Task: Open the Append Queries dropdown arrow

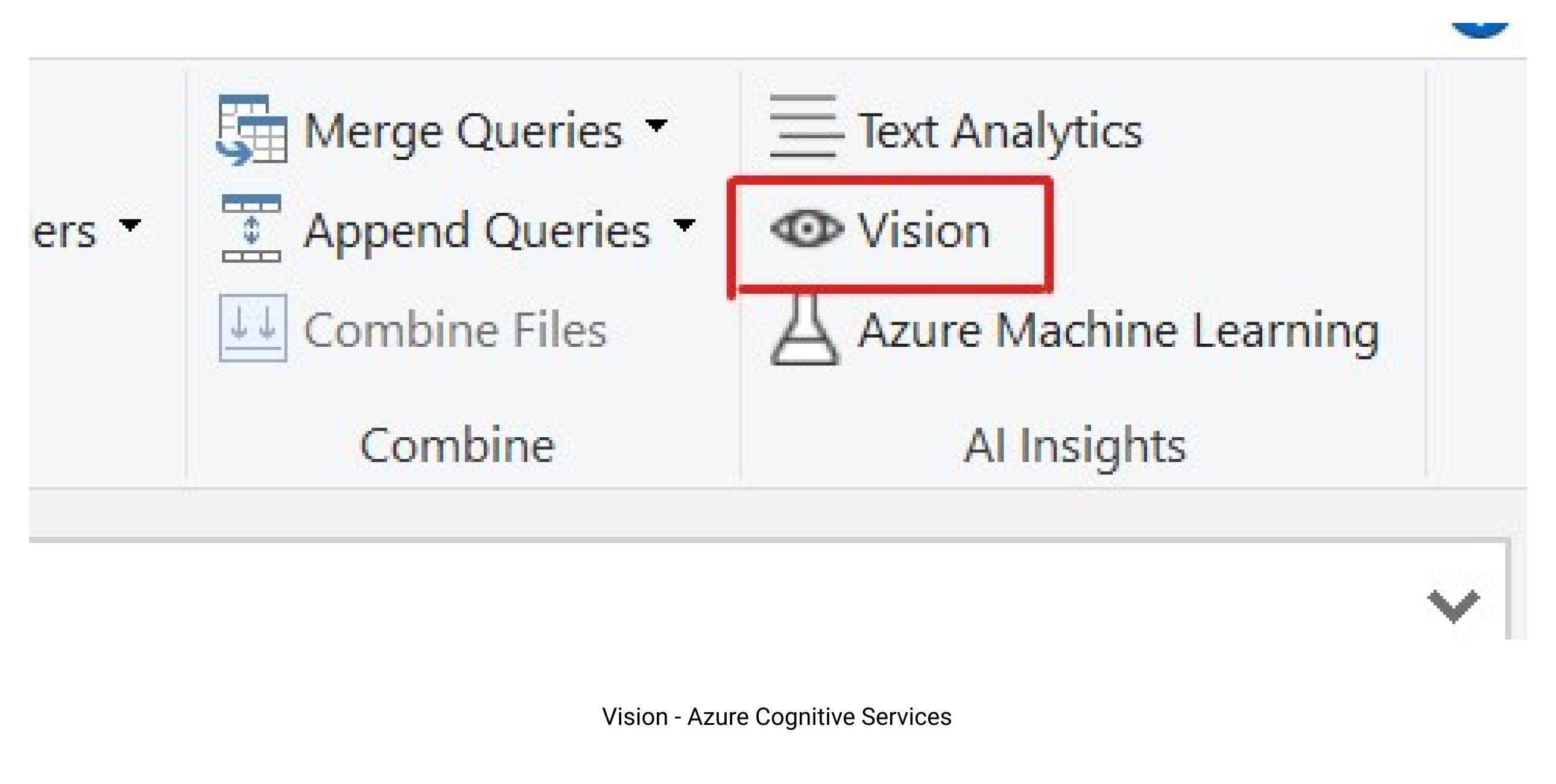Action: click(x=685, y=226)
